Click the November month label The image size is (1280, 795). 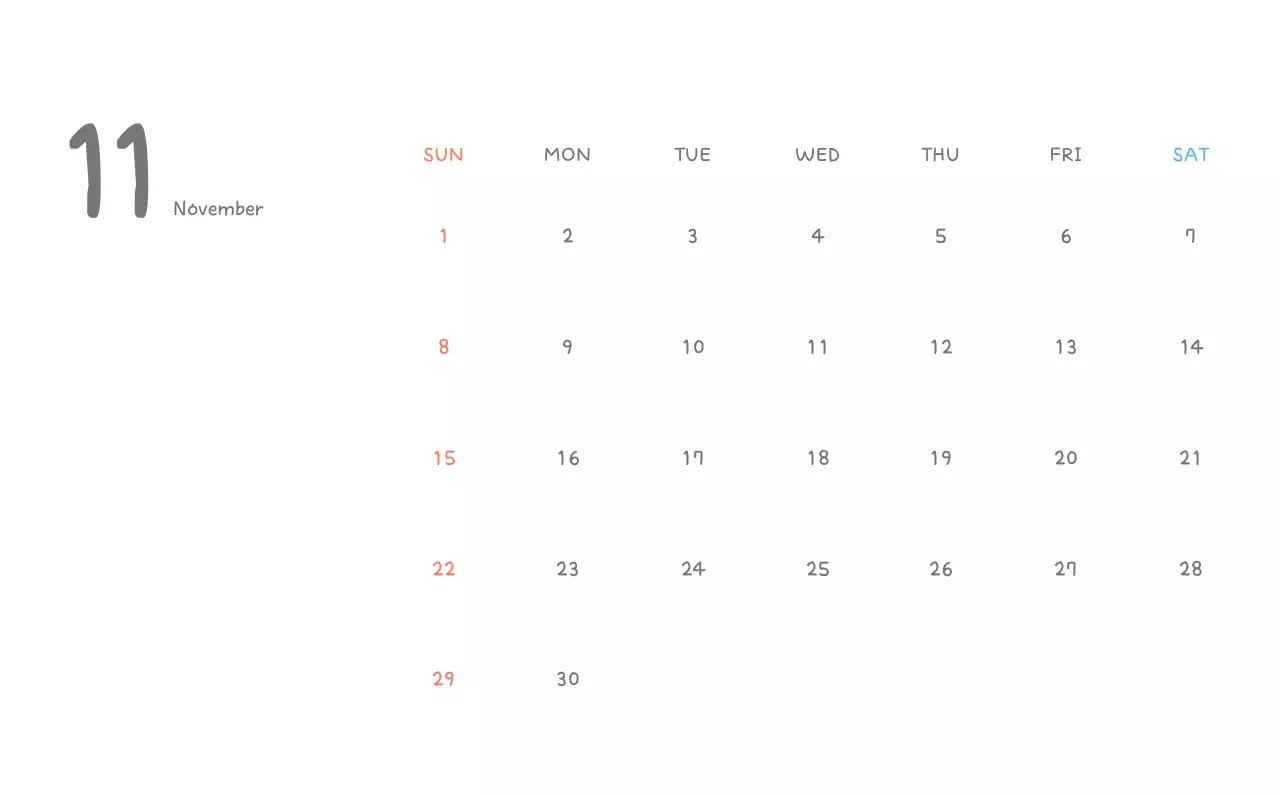point(218,209)
